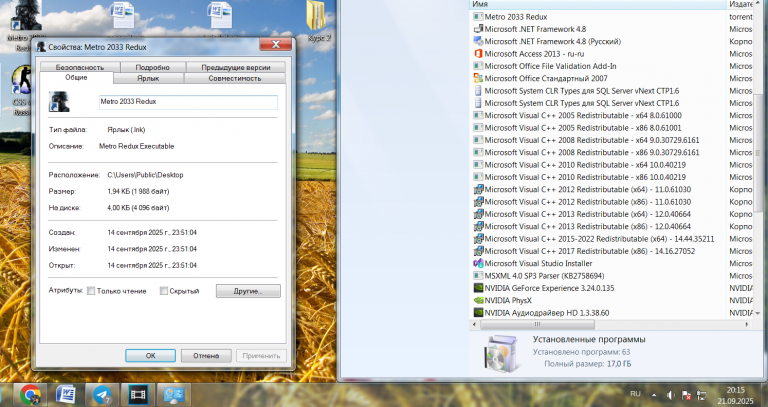The width and height of the screenshot is (768, 407).
Task: Click the Kurs 2 folder on desktop
Action: click(x=318, y=16)
